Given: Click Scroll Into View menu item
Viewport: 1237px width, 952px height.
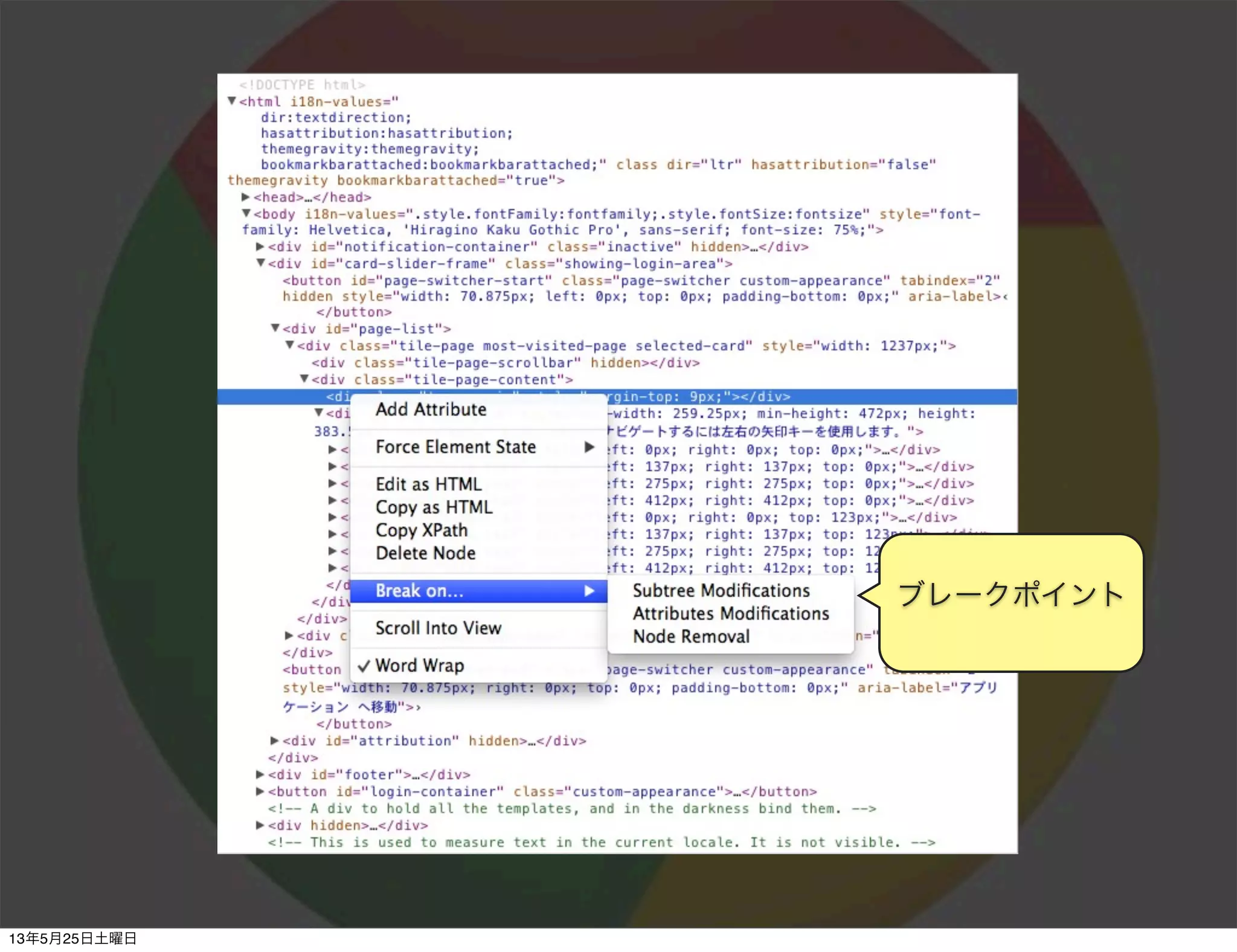Looking at the screenshot, I should pyautogui.click(x=438, y=628).
